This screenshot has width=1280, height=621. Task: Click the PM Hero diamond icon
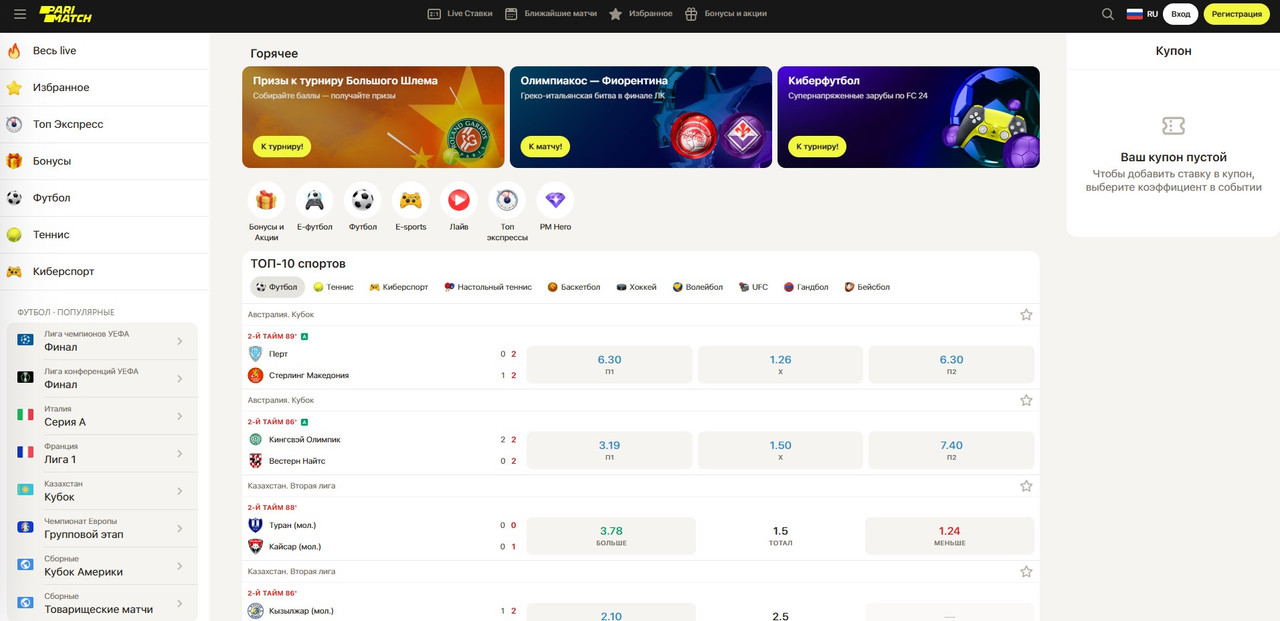(x=555, y=200)
